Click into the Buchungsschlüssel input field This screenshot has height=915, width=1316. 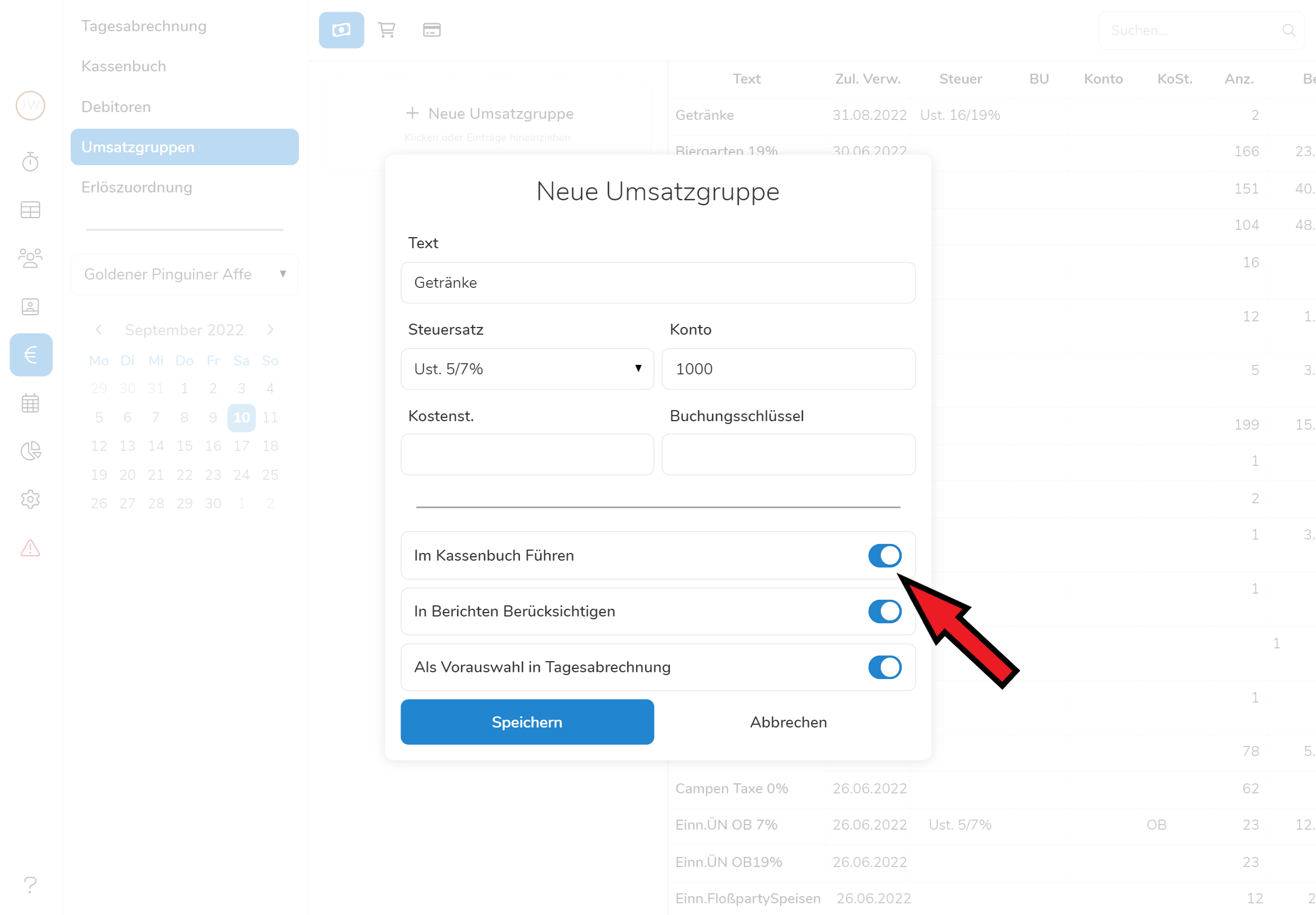788,455
